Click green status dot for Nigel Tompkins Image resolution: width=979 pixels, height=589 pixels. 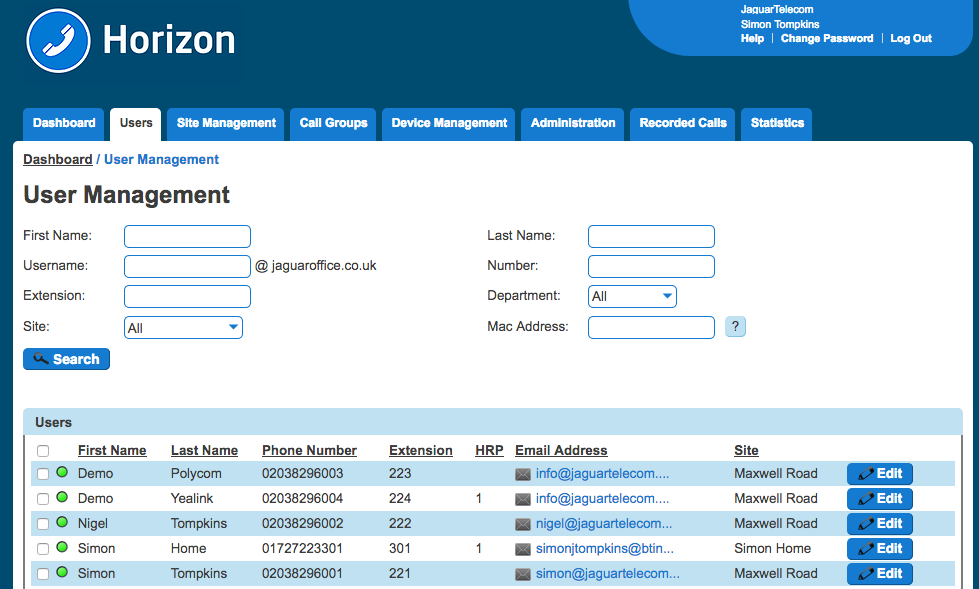[62, 523]
